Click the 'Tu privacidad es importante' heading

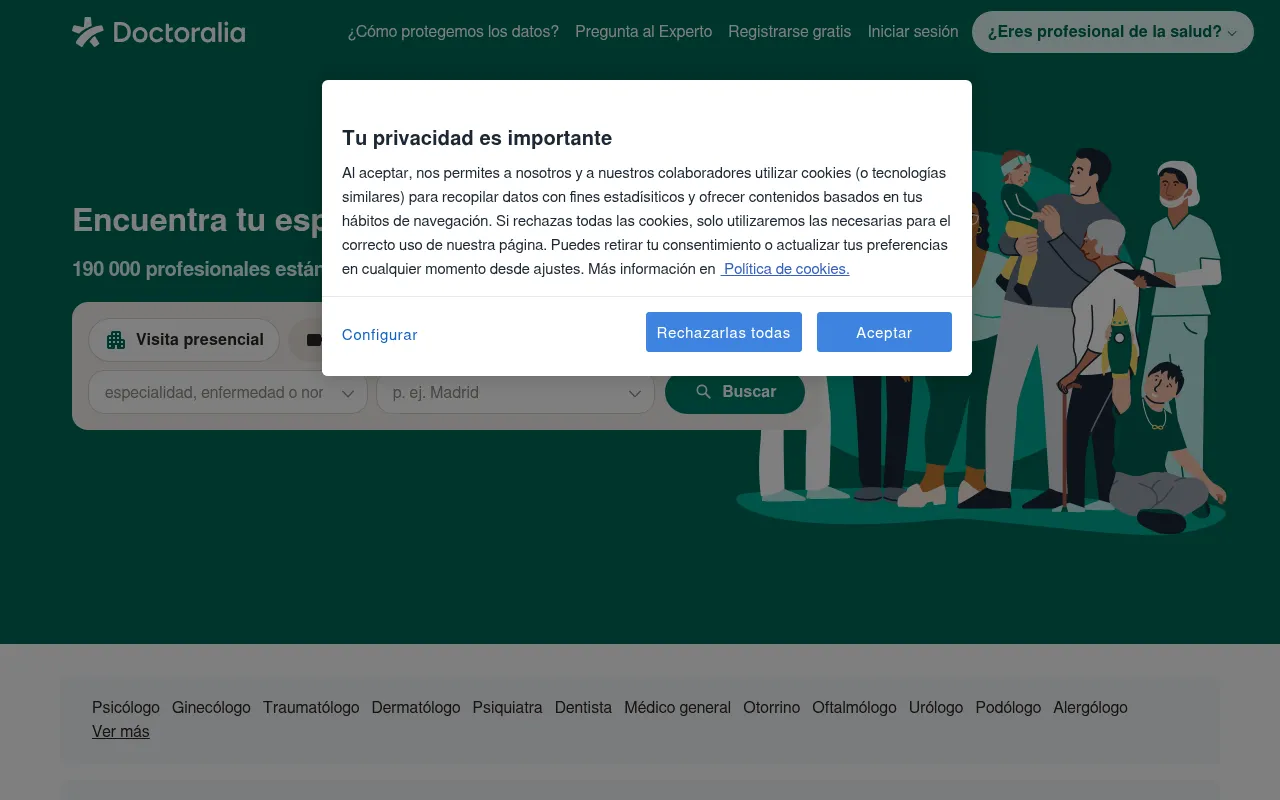point(477,138)
